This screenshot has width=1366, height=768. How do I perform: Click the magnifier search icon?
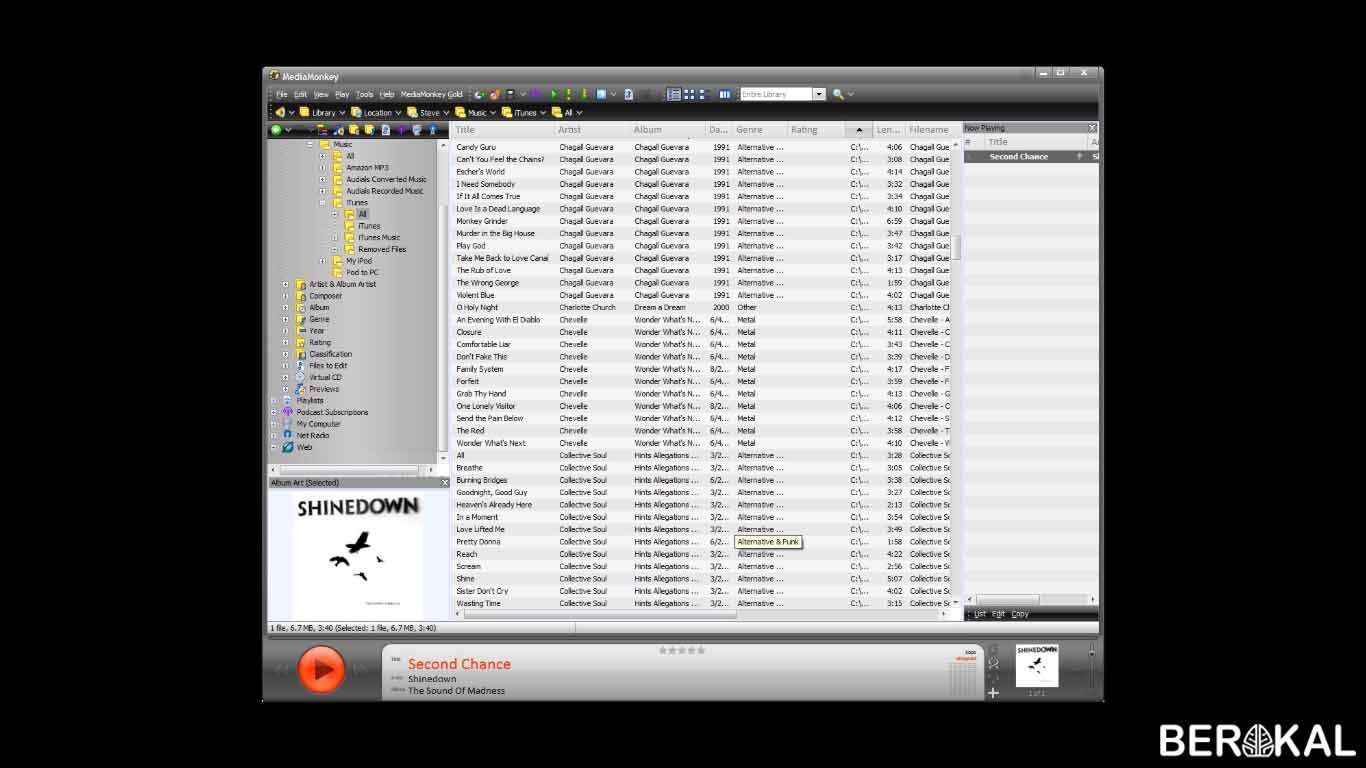click(x=838, y=94)
